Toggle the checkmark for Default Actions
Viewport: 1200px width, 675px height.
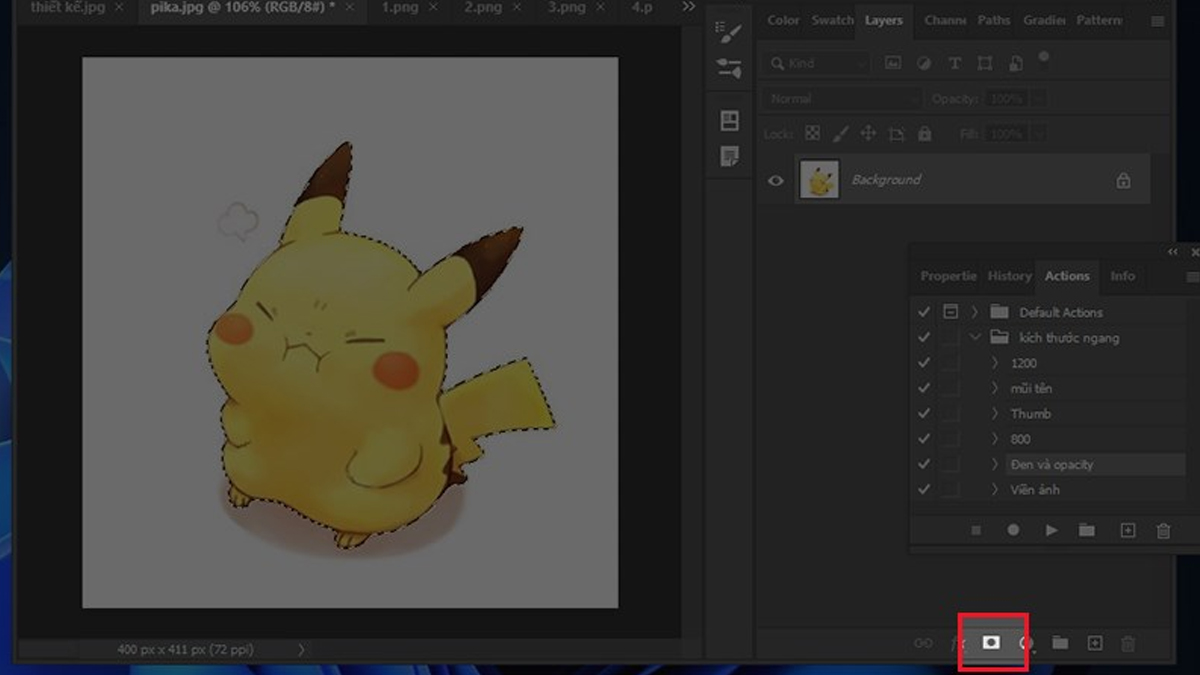coord(924,312)
